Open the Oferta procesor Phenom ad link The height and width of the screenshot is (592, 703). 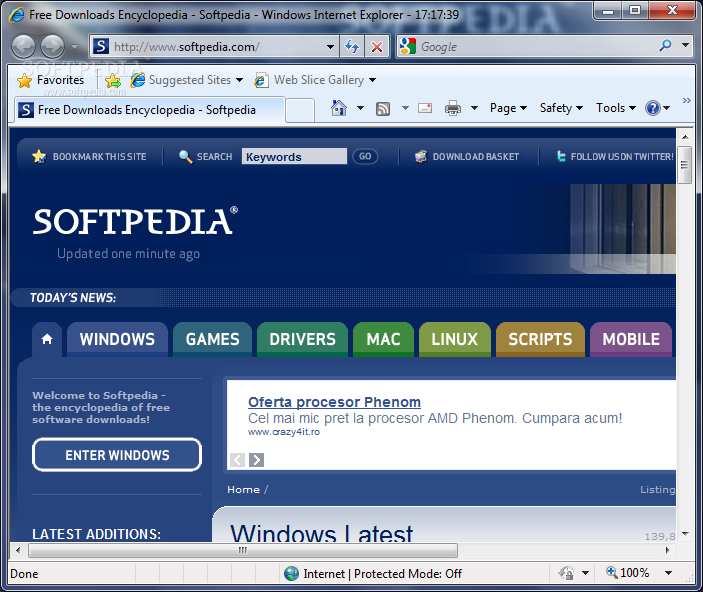click(x=334, y=402)
